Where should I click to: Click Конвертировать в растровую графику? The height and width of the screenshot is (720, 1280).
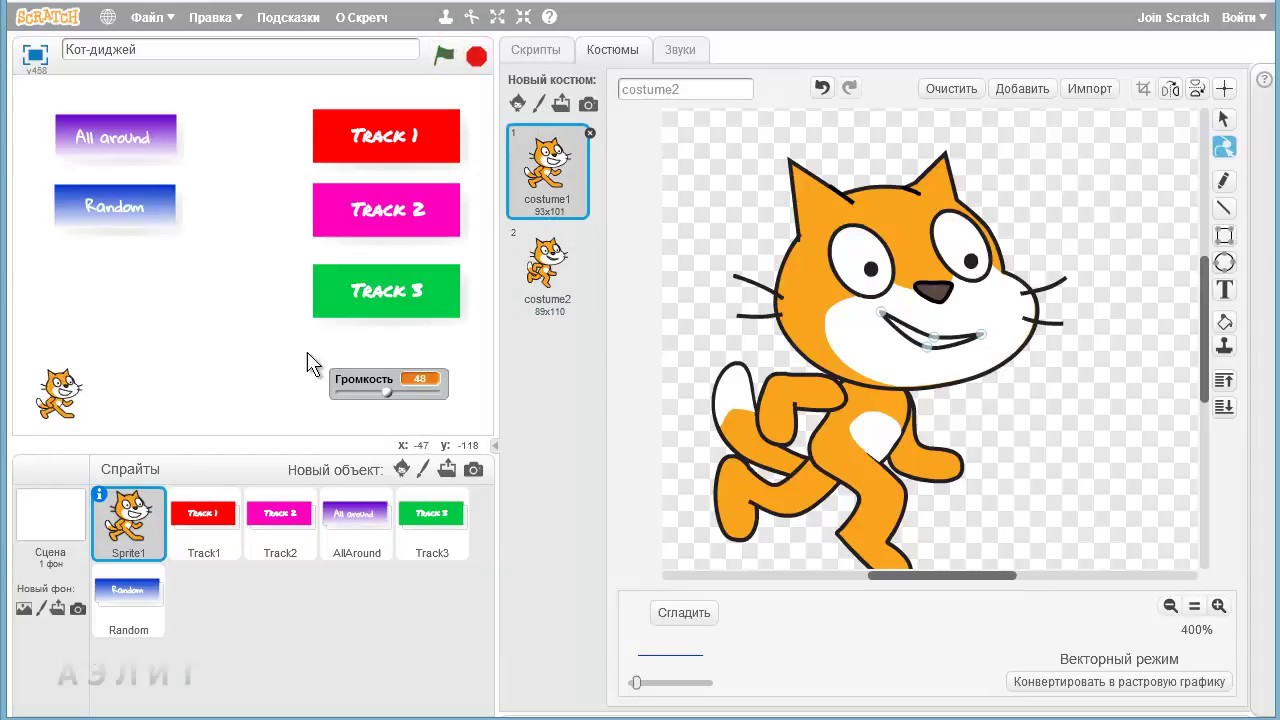pyautogui.click(x=1119, y=682)
